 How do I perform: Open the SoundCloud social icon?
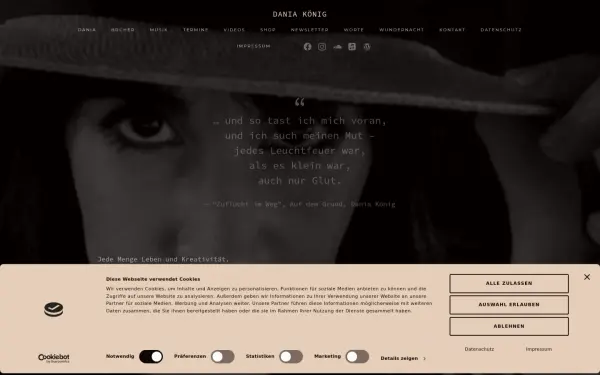click(x=337, y=47)
